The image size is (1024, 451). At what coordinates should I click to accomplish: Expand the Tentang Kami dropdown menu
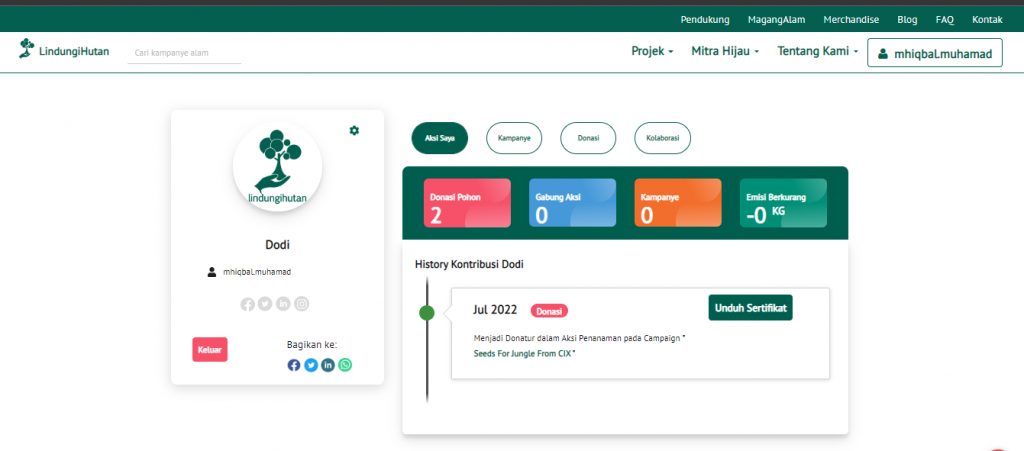[x=817, y=51]
